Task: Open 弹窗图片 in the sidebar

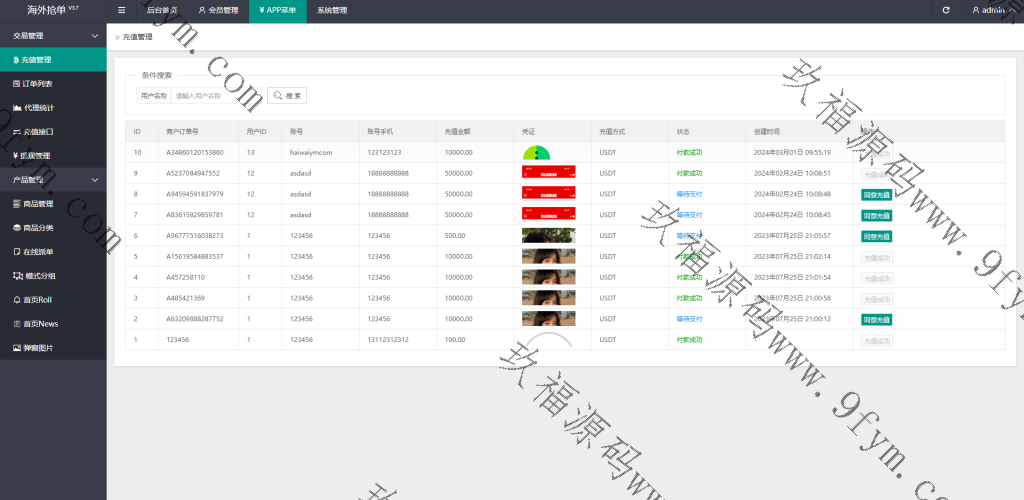Action: (x=38, y=347)
